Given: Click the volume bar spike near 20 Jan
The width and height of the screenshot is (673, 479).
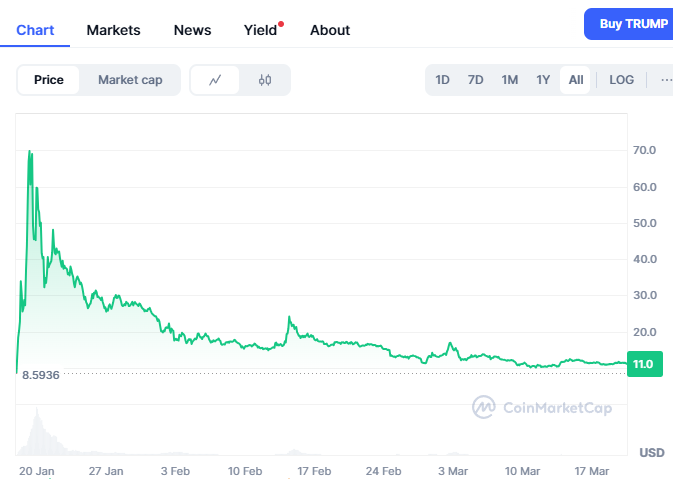Looking at the screenshot, I should coord(37,431).
